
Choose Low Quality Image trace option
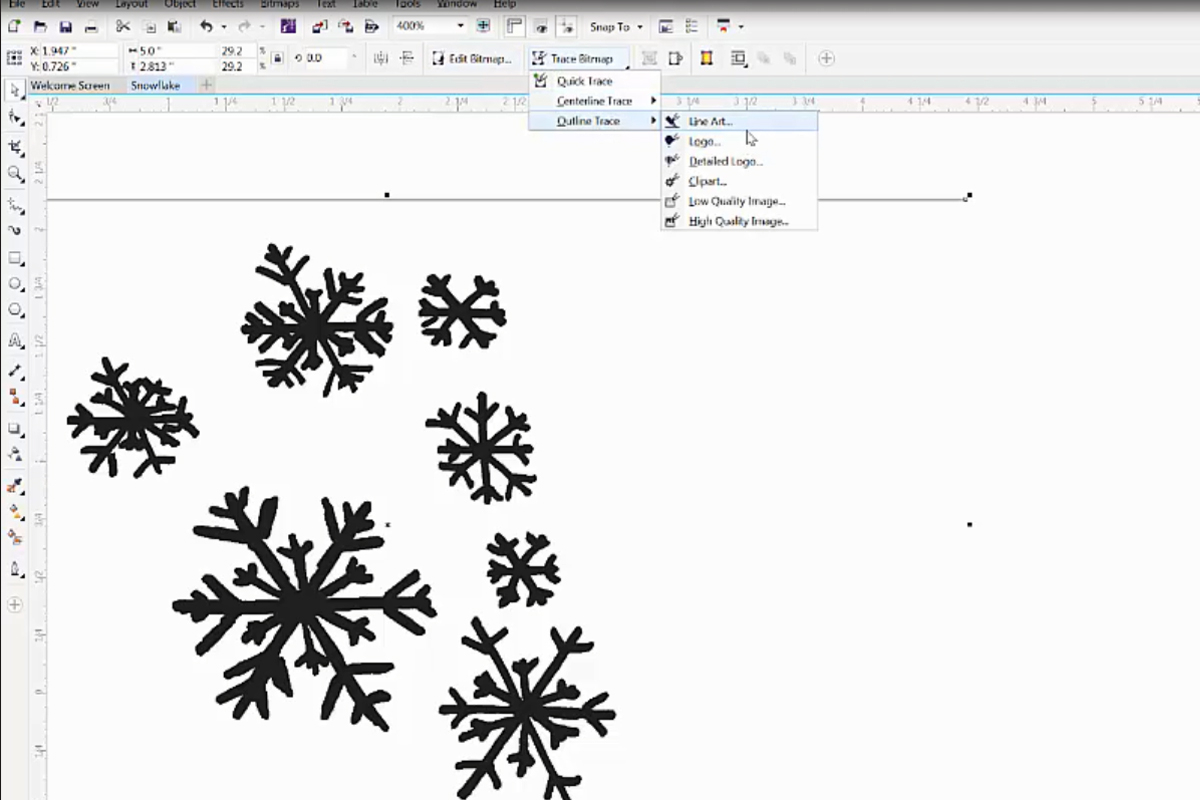pyautogui.click(x=740, y=201)
